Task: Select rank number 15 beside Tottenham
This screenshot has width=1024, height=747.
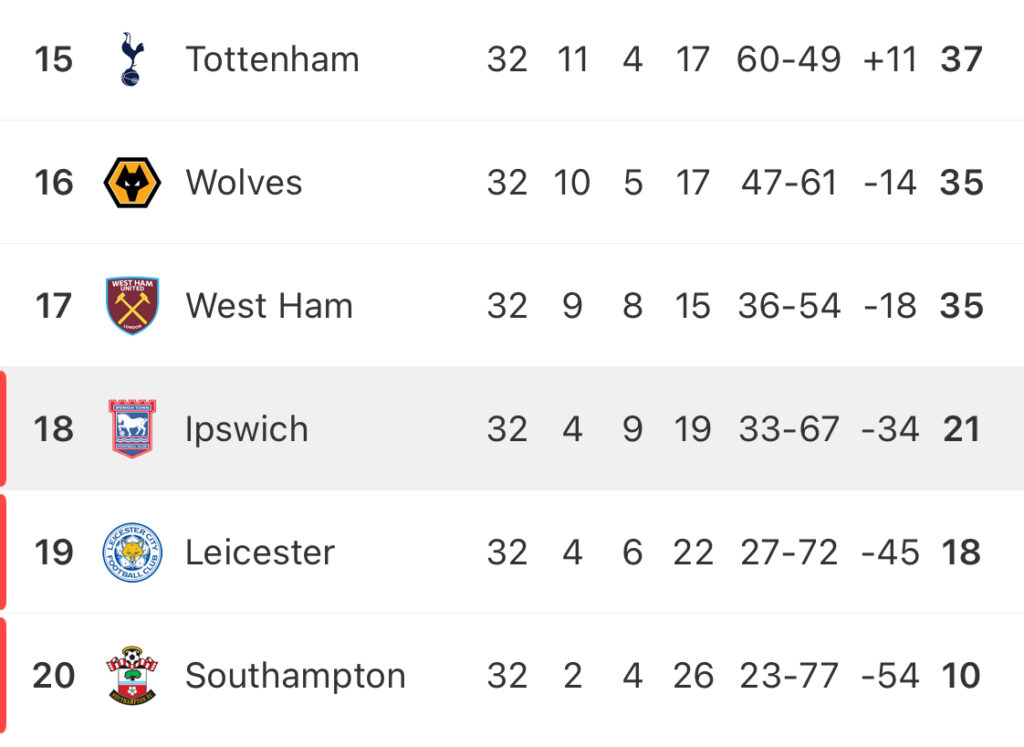Action: (x=54, y=59)
